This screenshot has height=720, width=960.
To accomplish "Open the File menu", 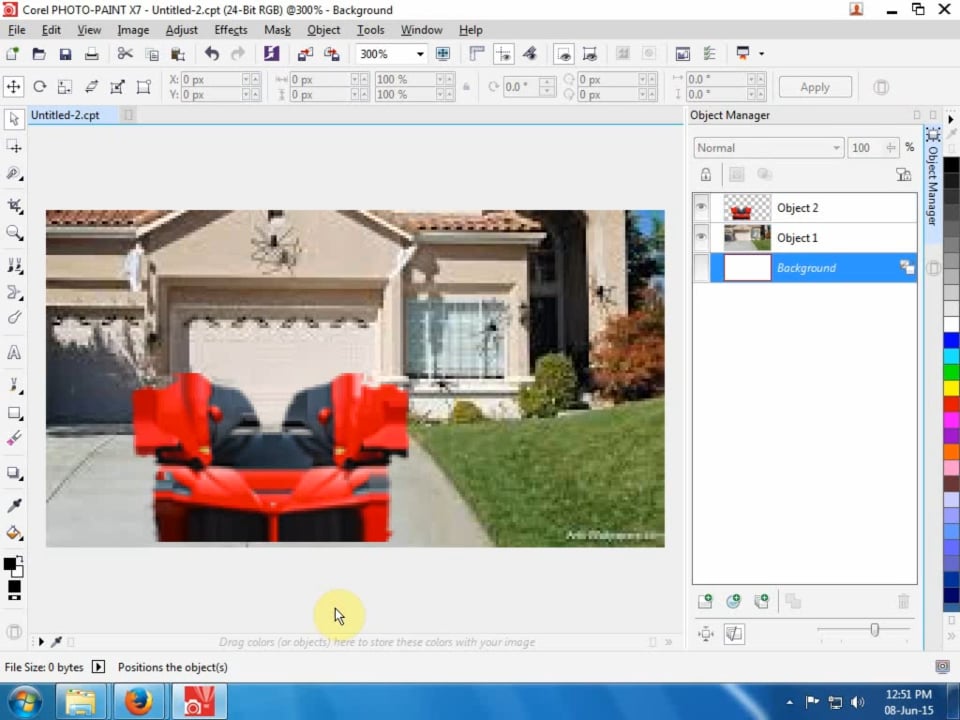I will click(17, 29).
